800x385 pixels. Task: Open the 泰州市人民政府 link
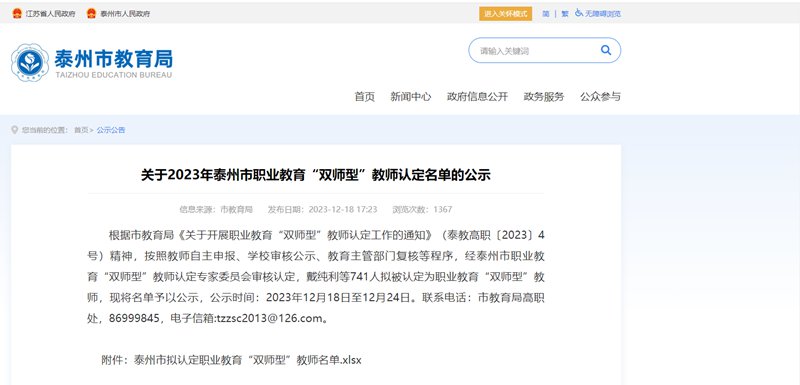[x=125, y=14]
